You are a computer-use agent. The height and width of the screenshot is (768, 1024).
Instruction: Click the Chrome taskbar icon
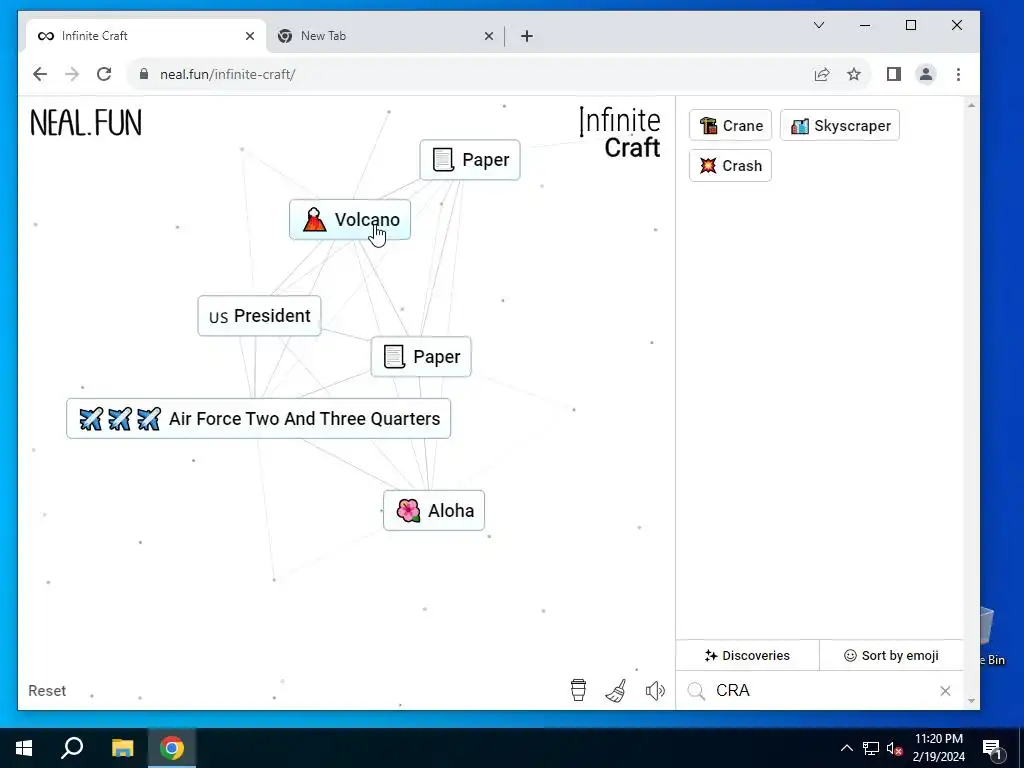[172, 748]
